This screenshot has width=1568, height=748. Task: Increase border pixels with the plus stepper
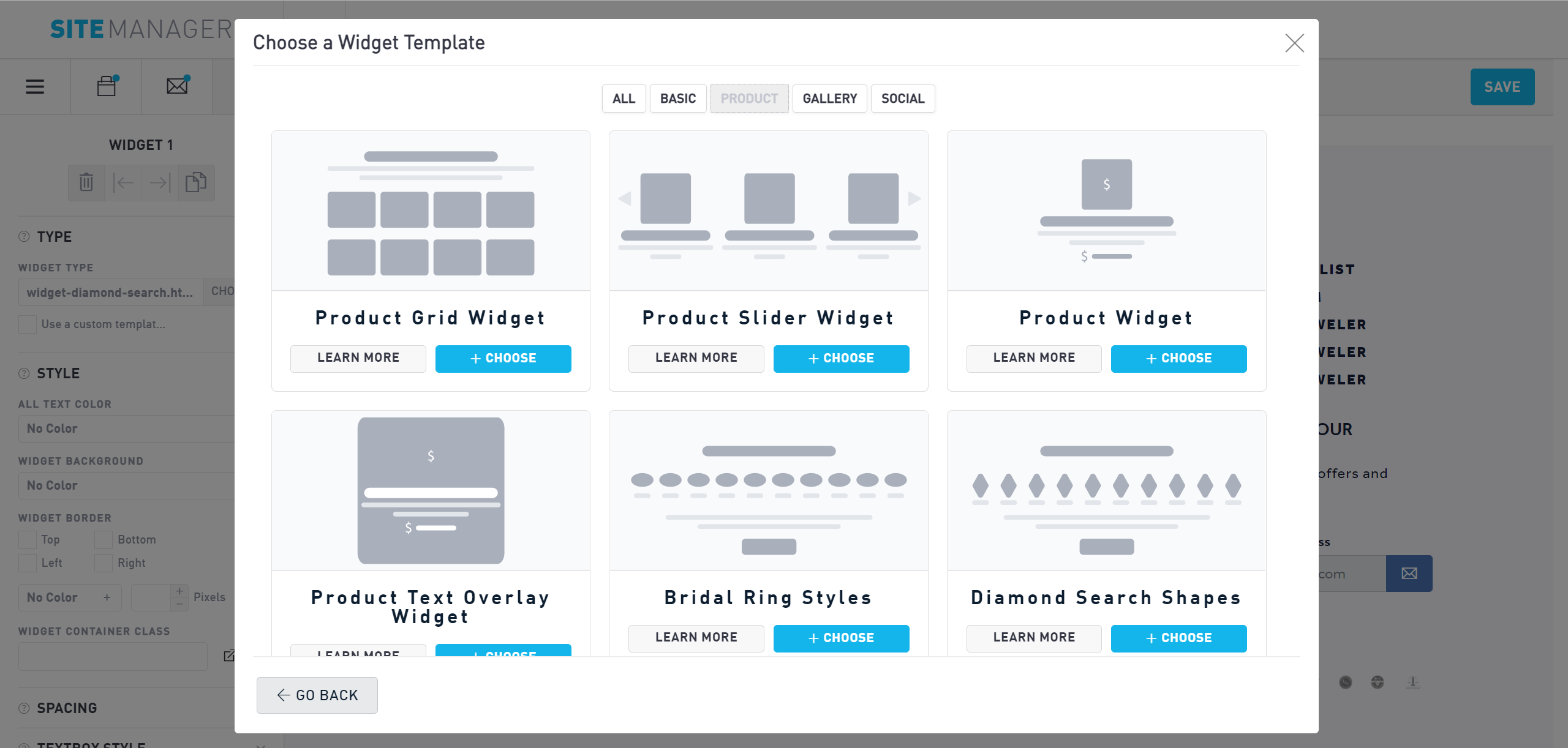click(178, 591)
